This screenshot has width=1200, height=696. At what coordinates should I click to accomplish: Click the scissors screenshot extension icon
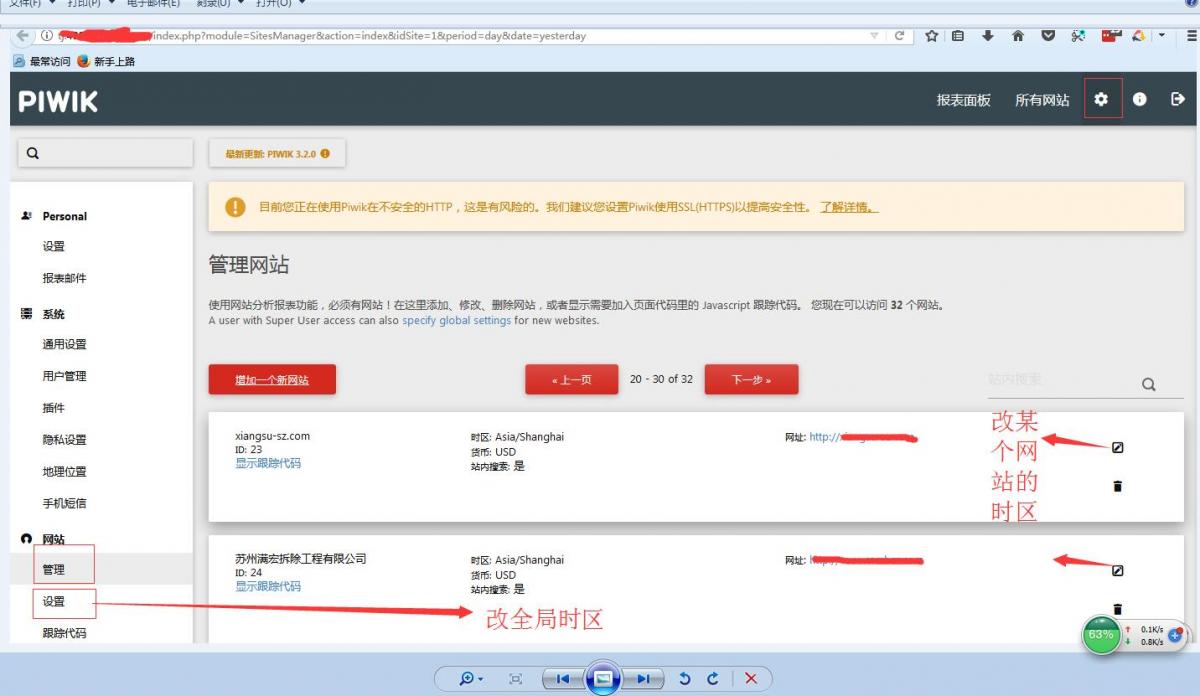click(1078, 36)
